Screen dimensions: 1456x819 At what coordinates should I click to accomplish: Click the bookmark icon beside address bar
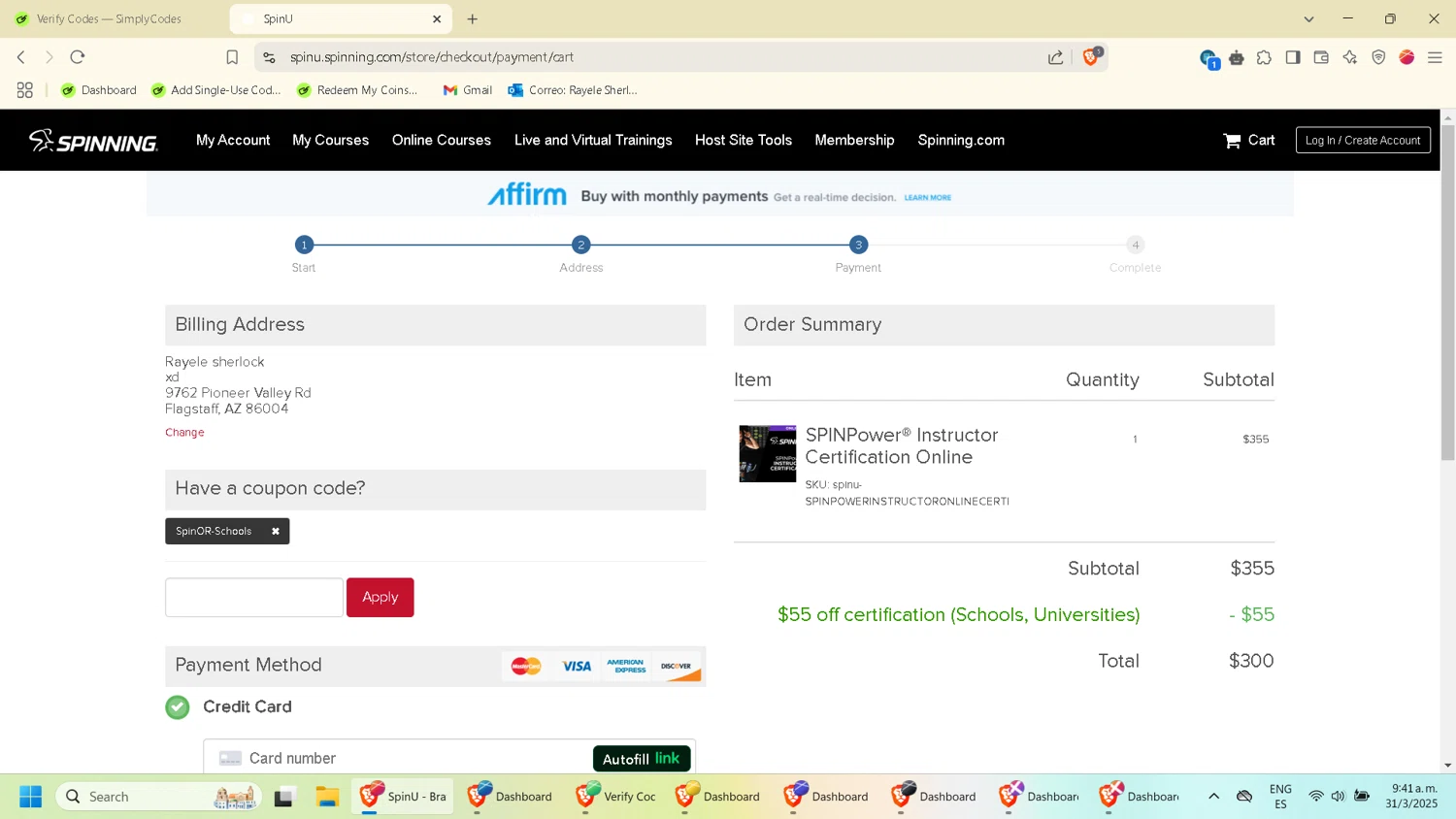pos(232,57)
